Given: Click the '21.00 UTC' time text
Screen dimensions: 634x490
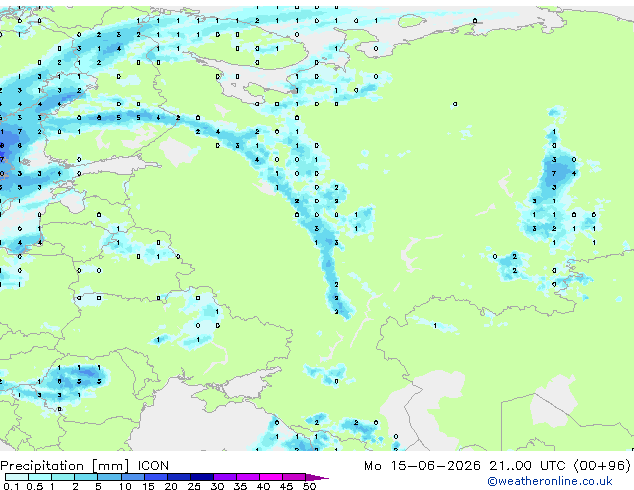Looking at the screenshot, I should (x=527, y=466).
